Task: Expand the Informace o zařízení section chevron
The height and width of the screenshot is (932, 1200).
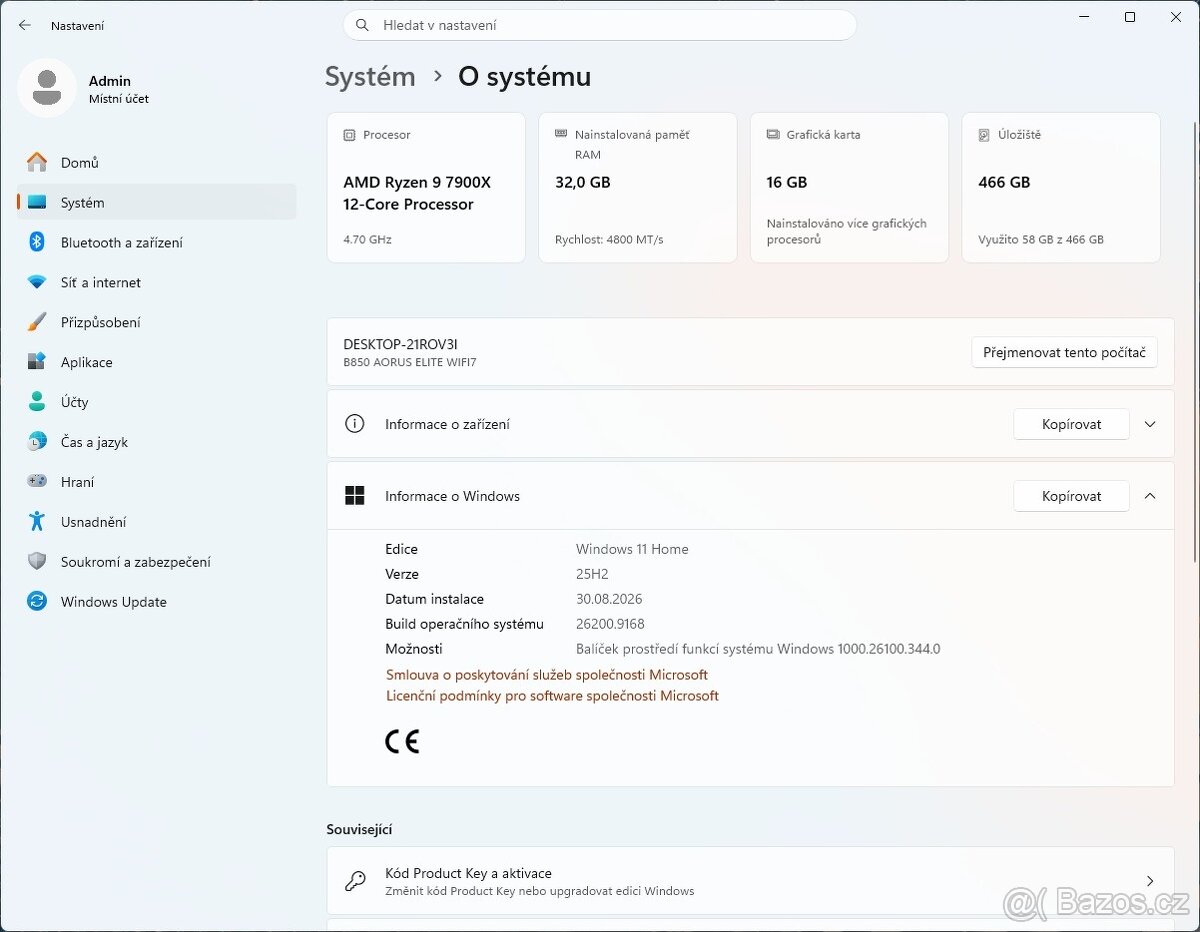Action: [1150, 424]
